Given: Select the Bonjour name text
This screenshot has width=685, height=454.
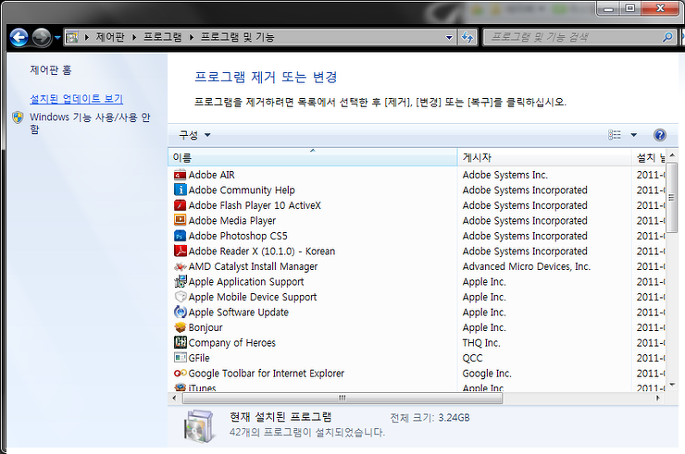Looking at the screenshot, I should tap(205, 328).
